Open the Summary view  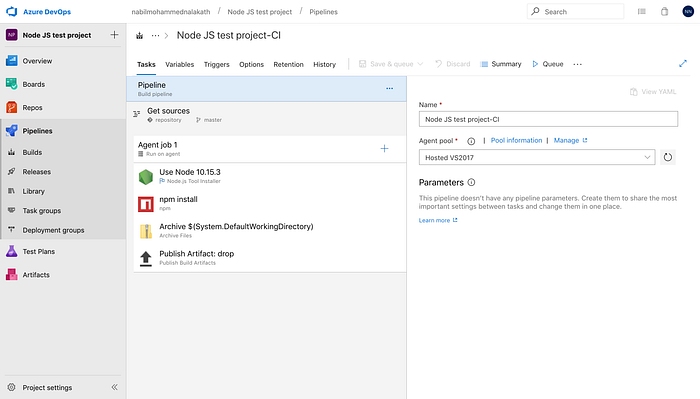click(x=501, y=64)
